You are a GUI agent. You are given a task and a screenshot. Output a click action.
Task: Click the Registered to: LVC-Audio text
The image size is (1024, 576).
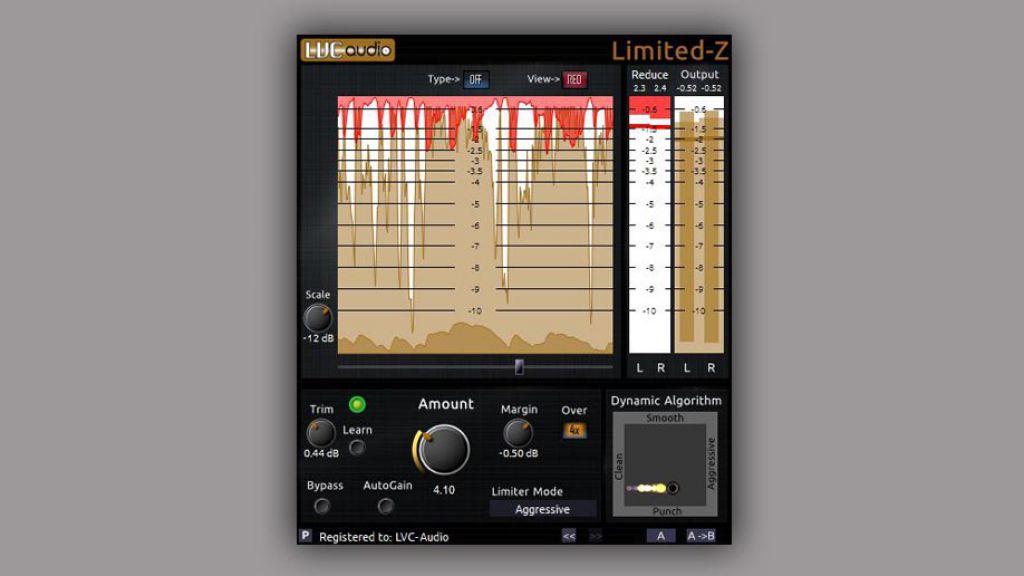tap(384, 537)
